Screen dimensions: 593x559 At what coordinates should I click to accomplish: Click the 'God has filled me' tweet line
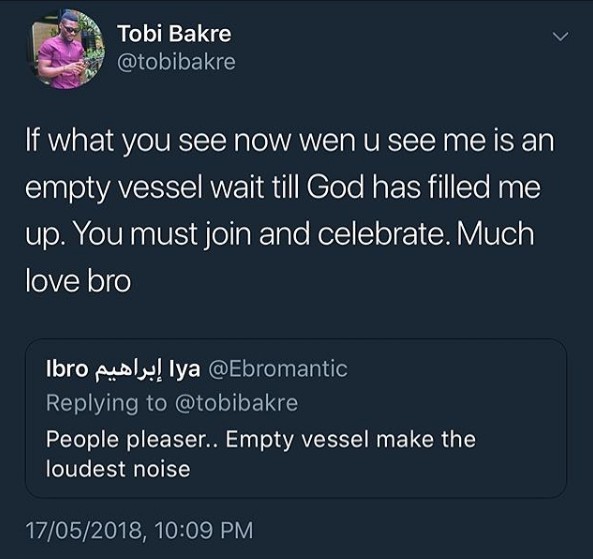[424, 187]
